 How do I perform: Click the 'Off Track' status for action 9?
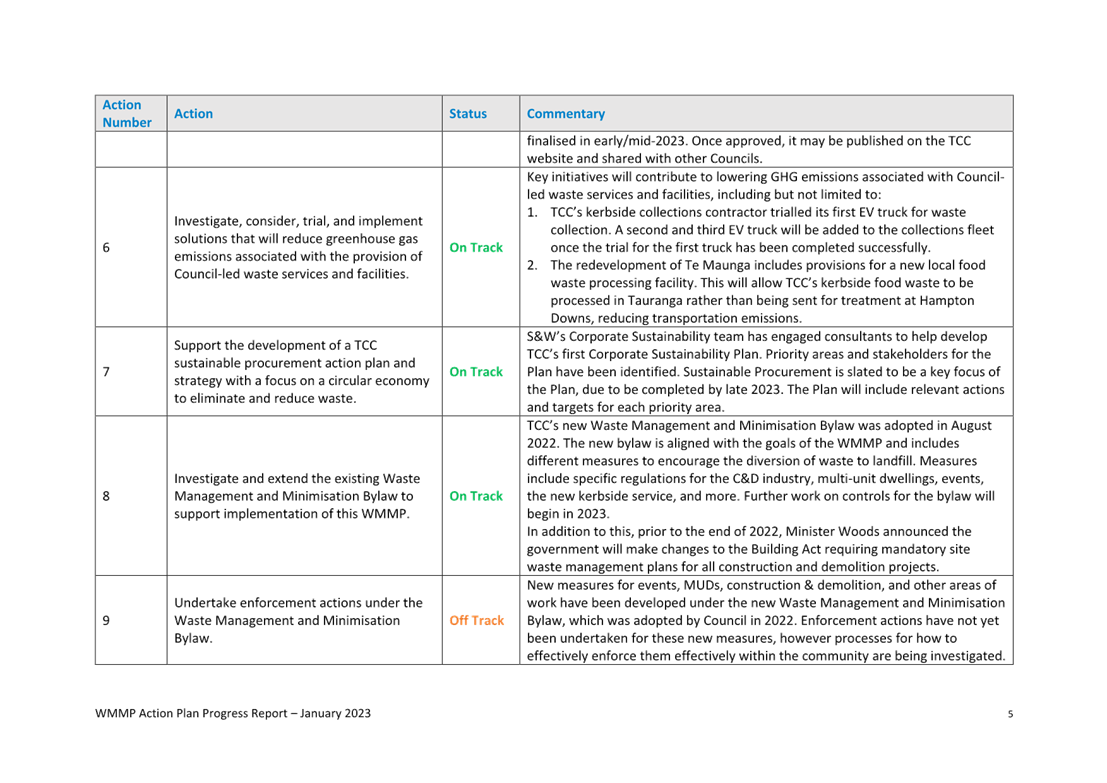point(477,620)
